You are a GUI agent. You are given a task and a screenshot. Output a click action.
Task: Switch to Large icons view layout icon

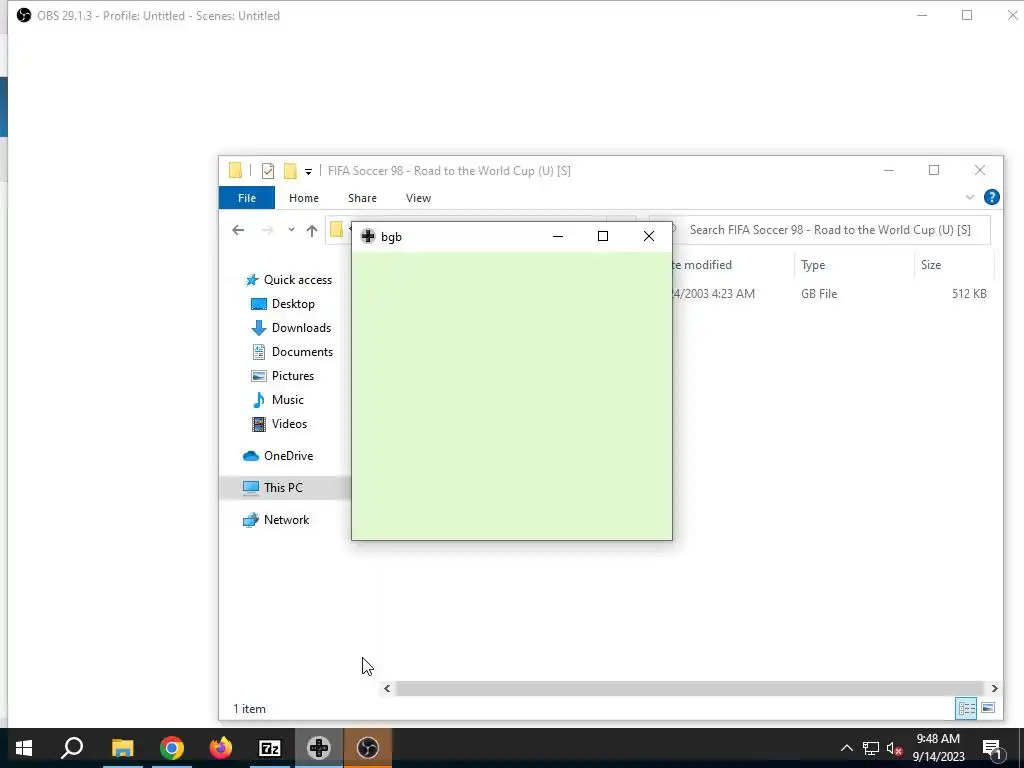click(x=988, y=709)
